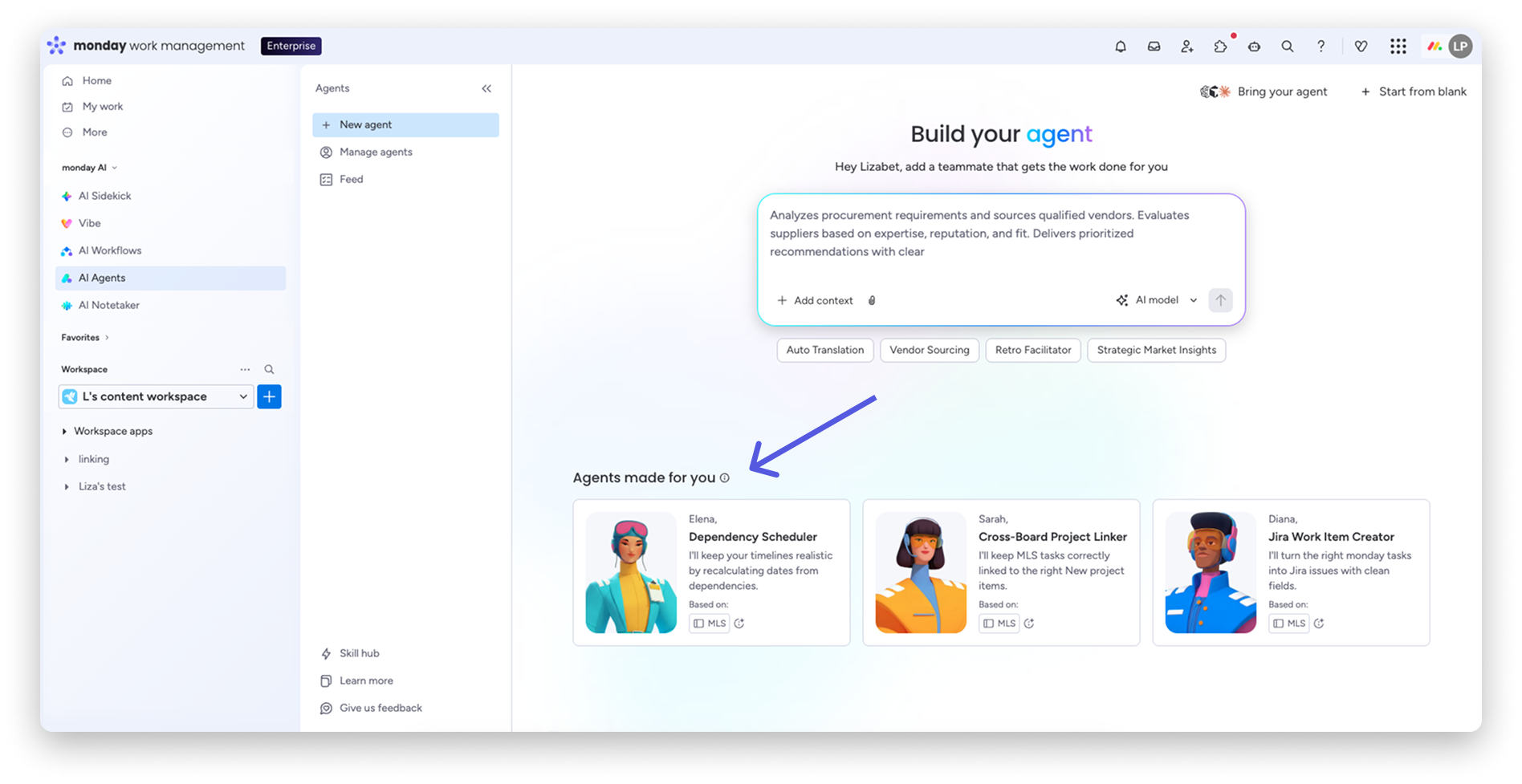Screen dimensions: 1522x784
Task: Search within the workspace using magnifier icon
Action: pos(269,369)
